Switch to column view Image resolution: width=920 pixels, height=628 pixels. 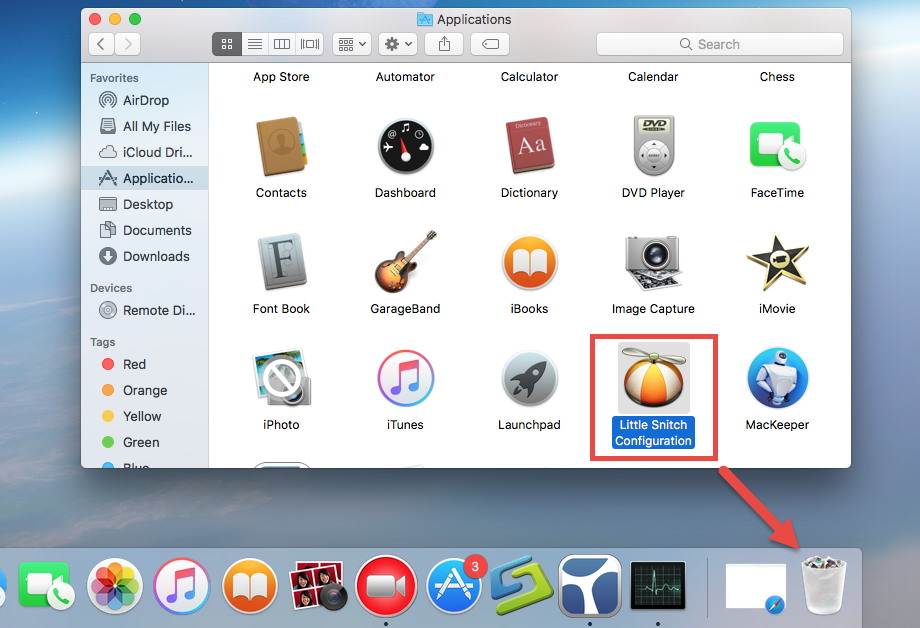(281, 44)
